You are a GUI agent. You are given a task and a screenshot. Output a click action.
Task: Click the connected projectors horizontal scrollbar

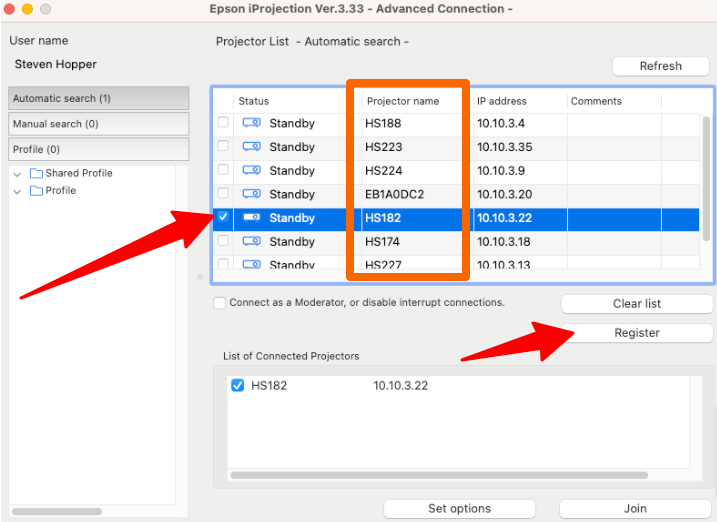point(439,475)
